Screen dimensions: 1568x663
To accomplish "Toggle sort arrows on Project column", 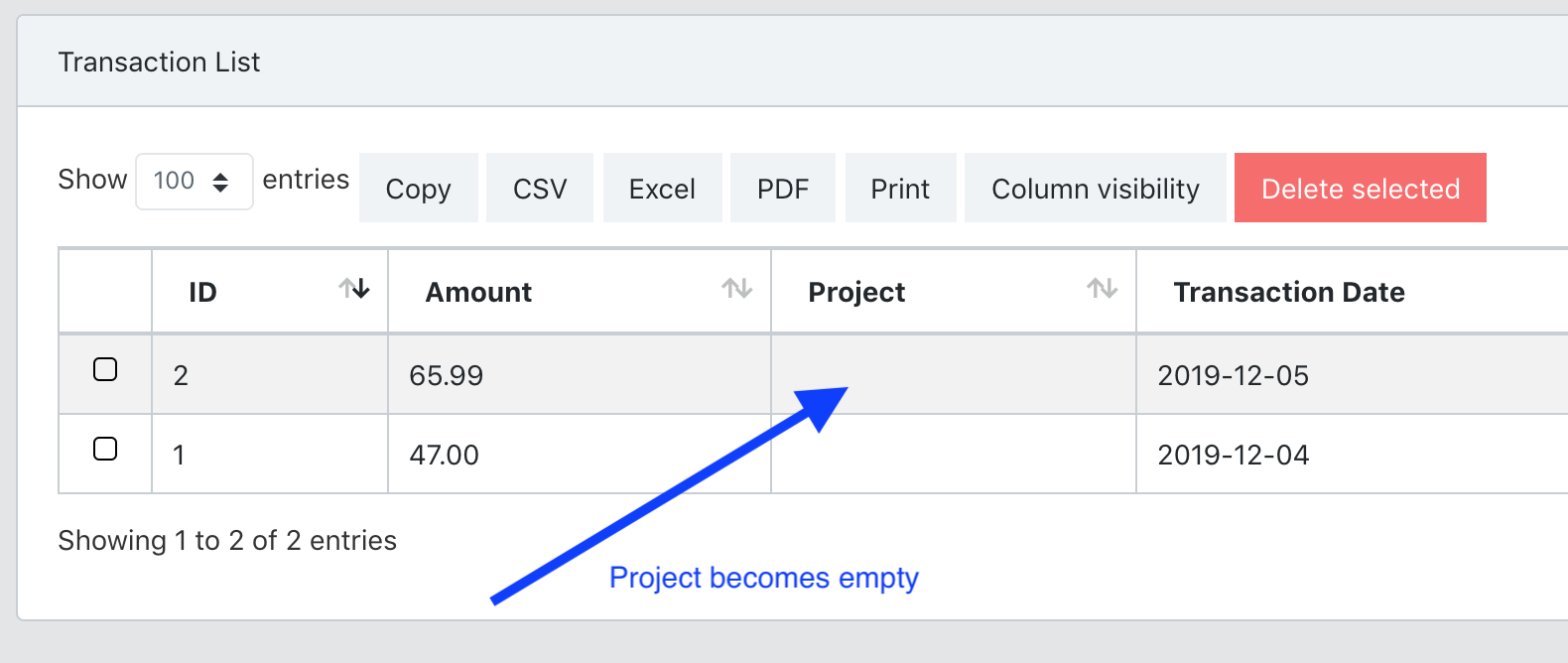I will 1103,289.
